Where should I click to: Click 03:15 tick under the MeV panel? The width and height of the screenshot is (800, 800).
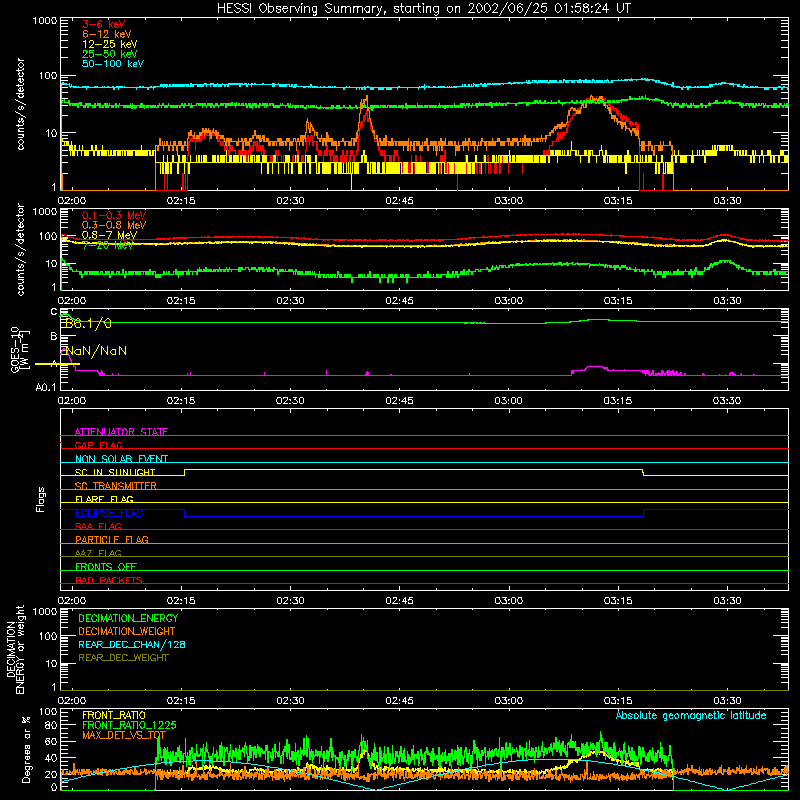tap(618, 301)
